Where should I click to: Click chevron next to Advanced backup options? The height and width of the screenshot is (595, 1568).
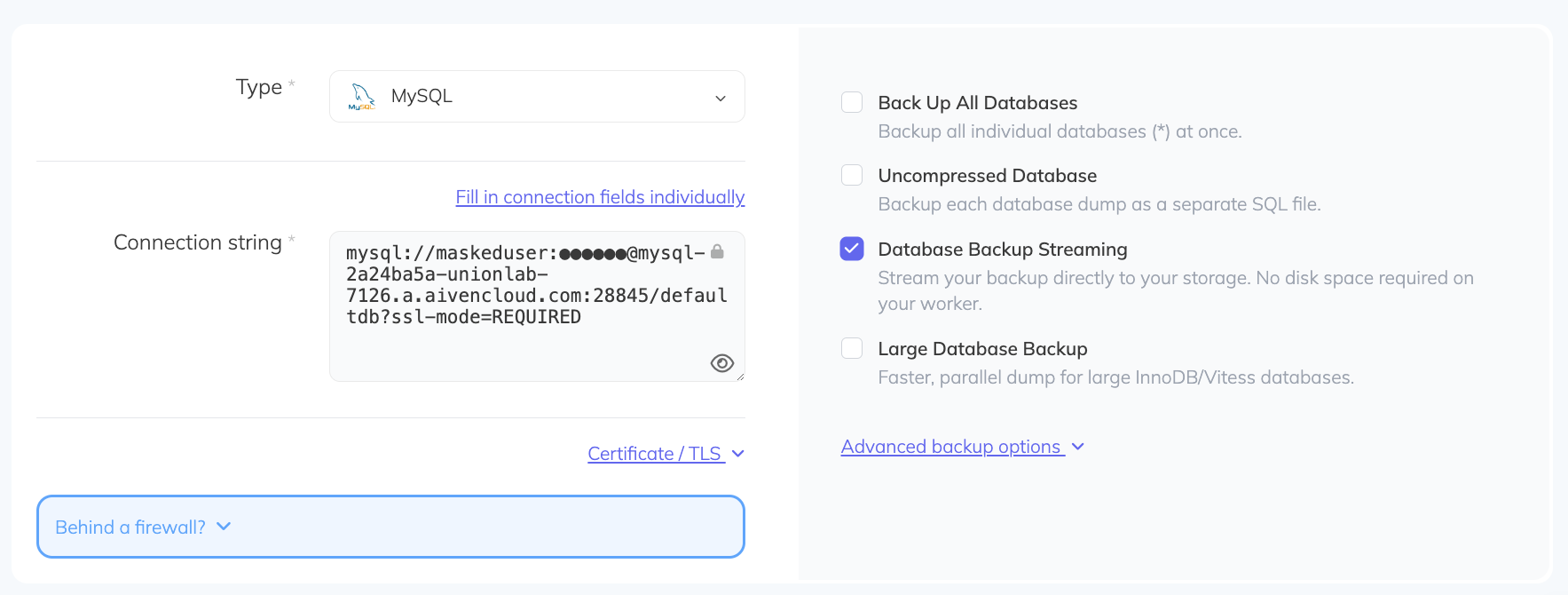pyautogui.click(x=1078, y=447)
